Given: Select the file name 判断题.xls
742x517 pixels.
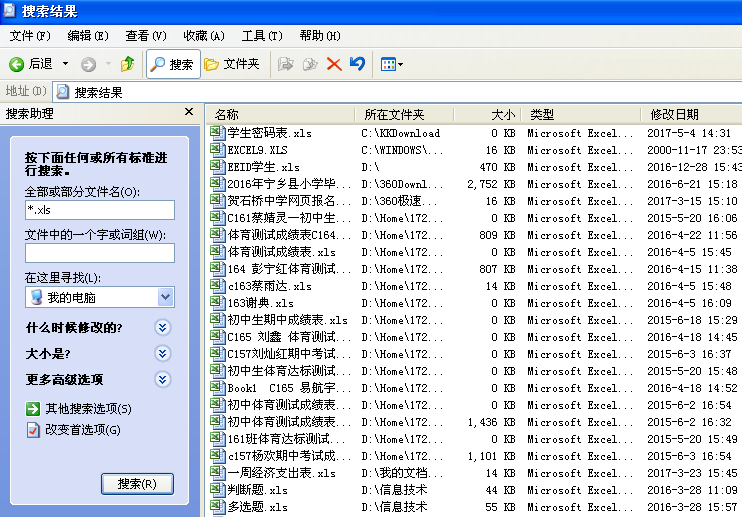Looking at the screenshot, I should [x=257, y=490].
